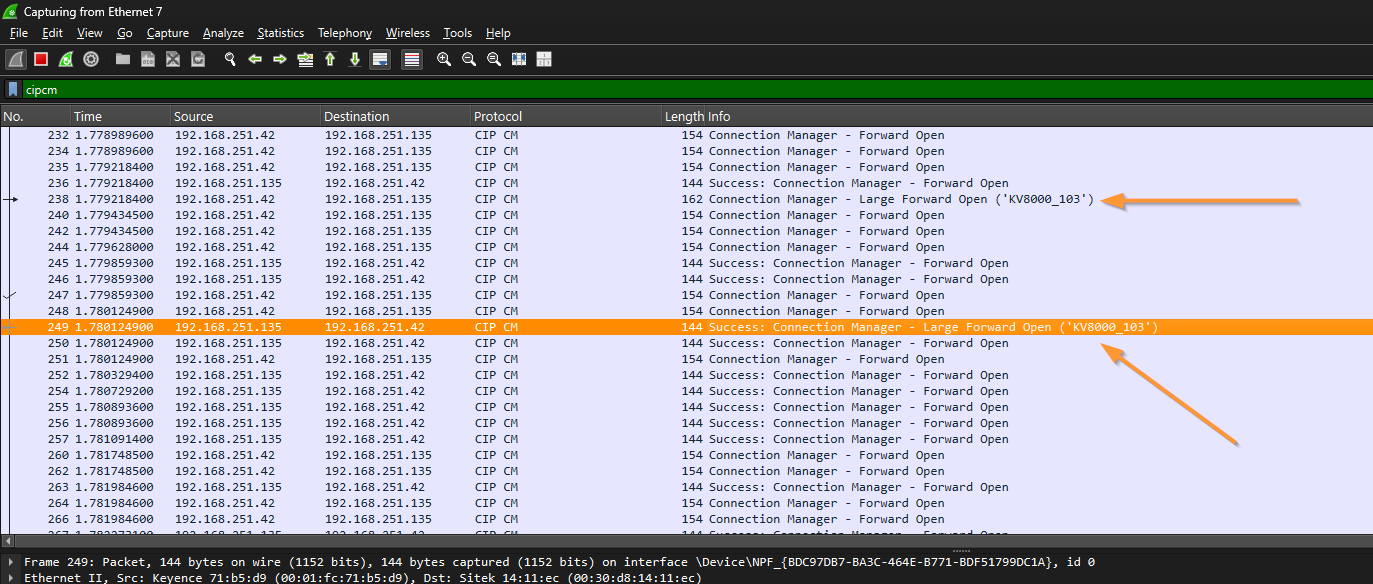Open the Analyze menu
The height and width of the screenshot is (584, 1373).
(x=223, y=33)
